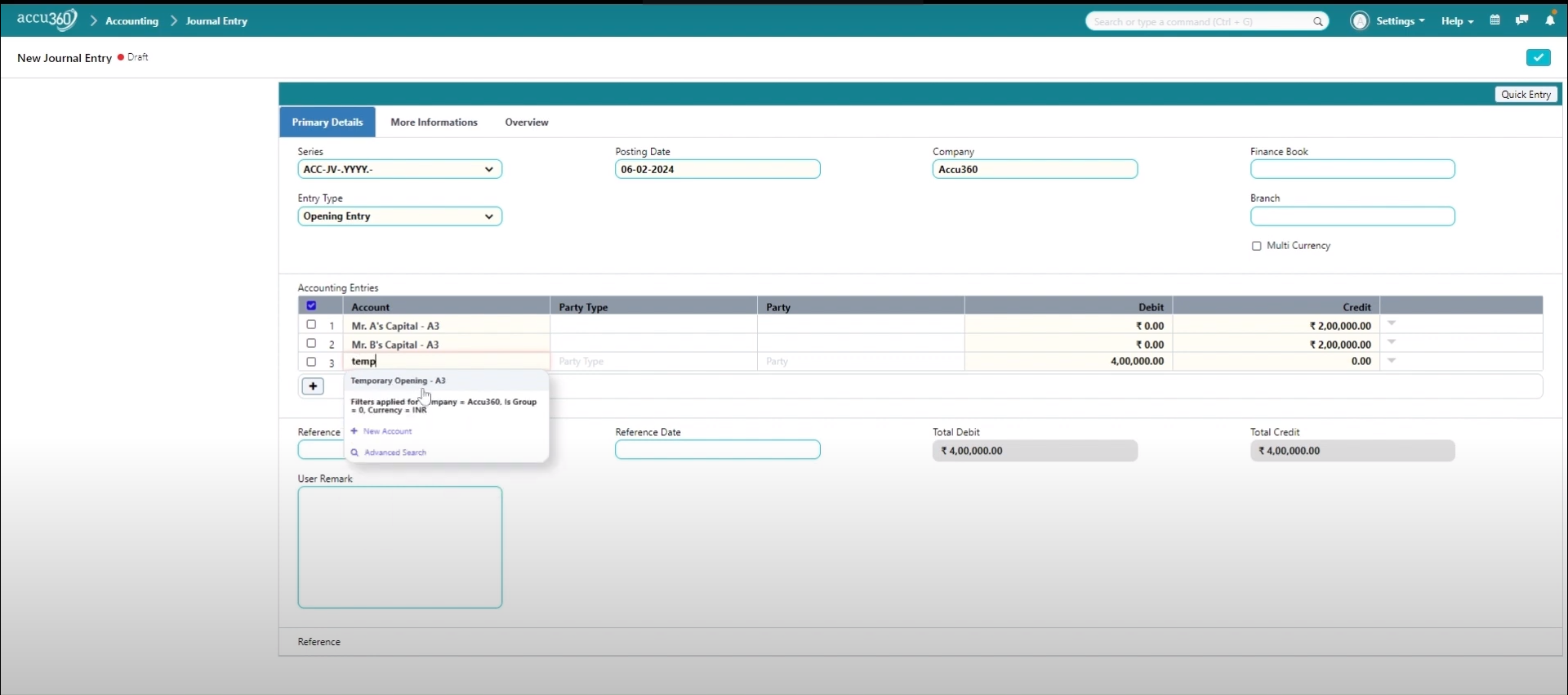Click the Total Credit field

[x=1352, y=451]
